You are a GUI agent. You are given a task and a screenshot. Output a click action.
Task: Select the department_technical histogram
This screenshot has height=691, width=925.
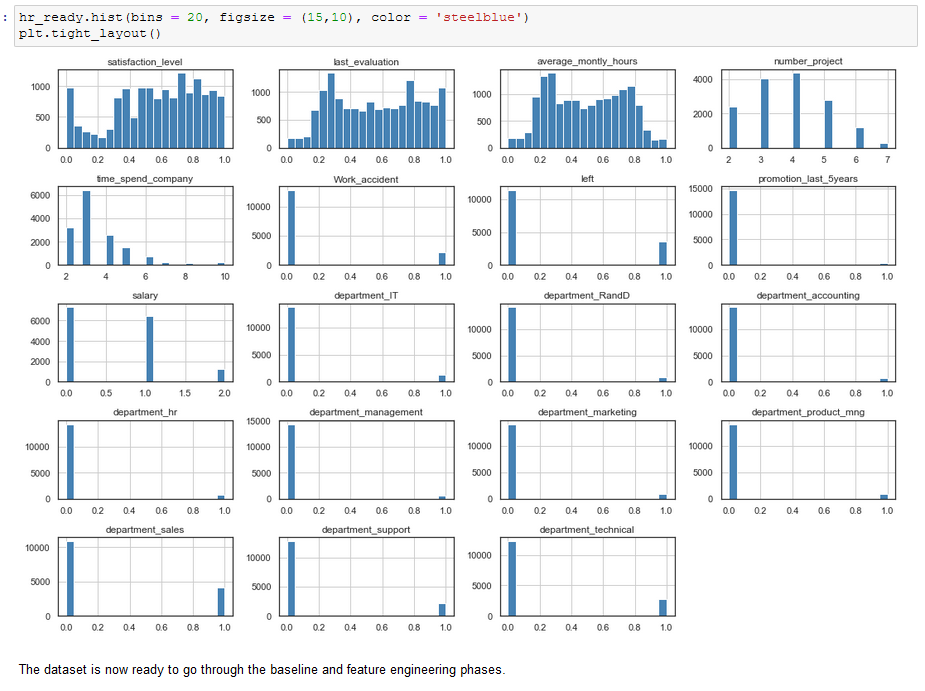point(588,577)
